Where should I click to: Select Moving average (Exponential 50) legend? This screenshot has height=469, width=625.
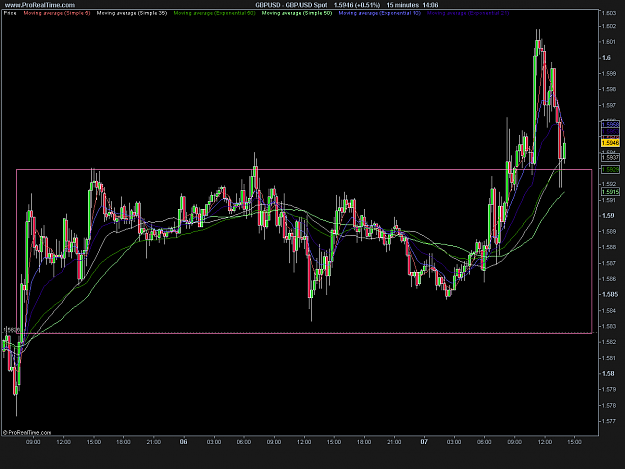coord(214,13)
